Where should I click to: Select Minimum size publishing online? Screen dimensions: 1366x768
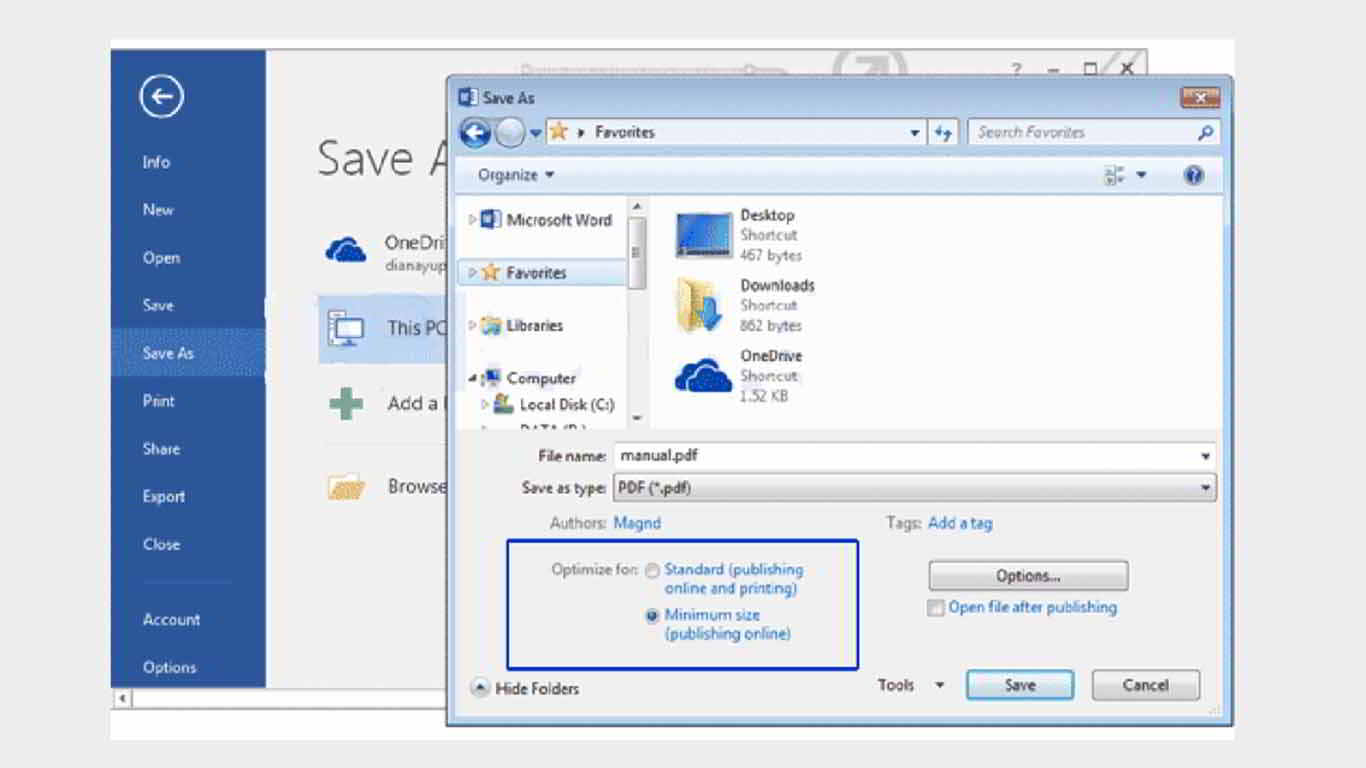(652, 616)
